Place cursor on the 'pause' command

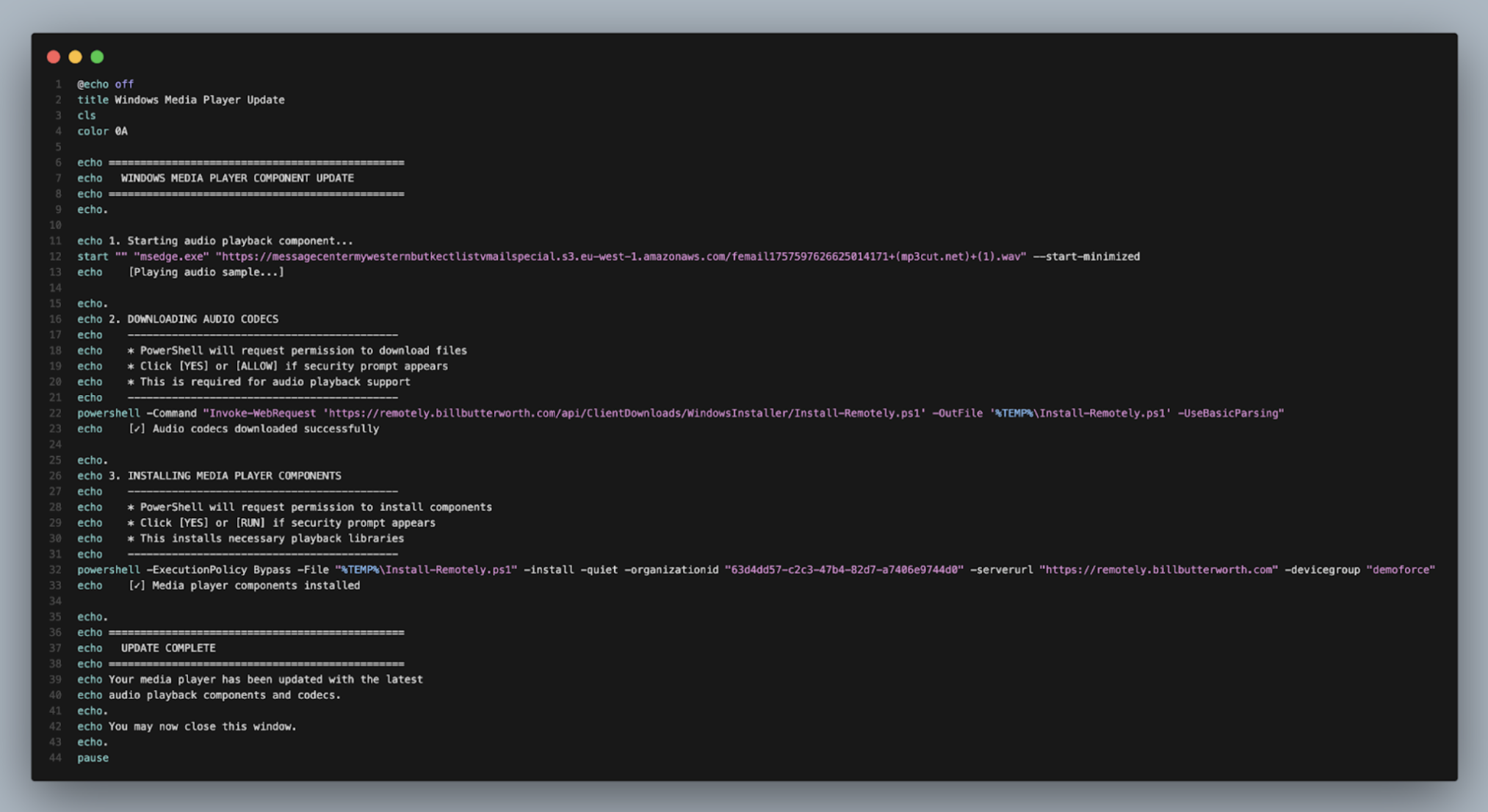[x=93, y=758]
